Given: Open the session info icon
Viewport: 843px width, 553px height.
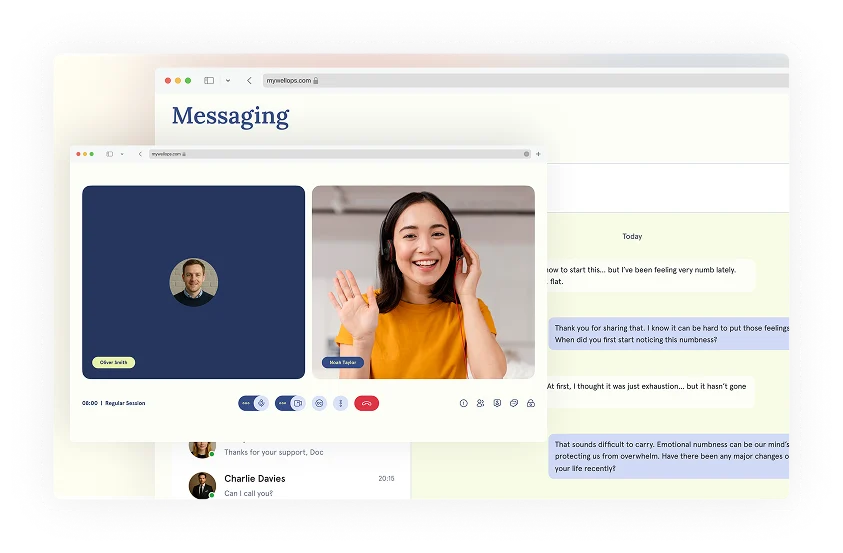Looking at the screenshot, I should point(463,403).
